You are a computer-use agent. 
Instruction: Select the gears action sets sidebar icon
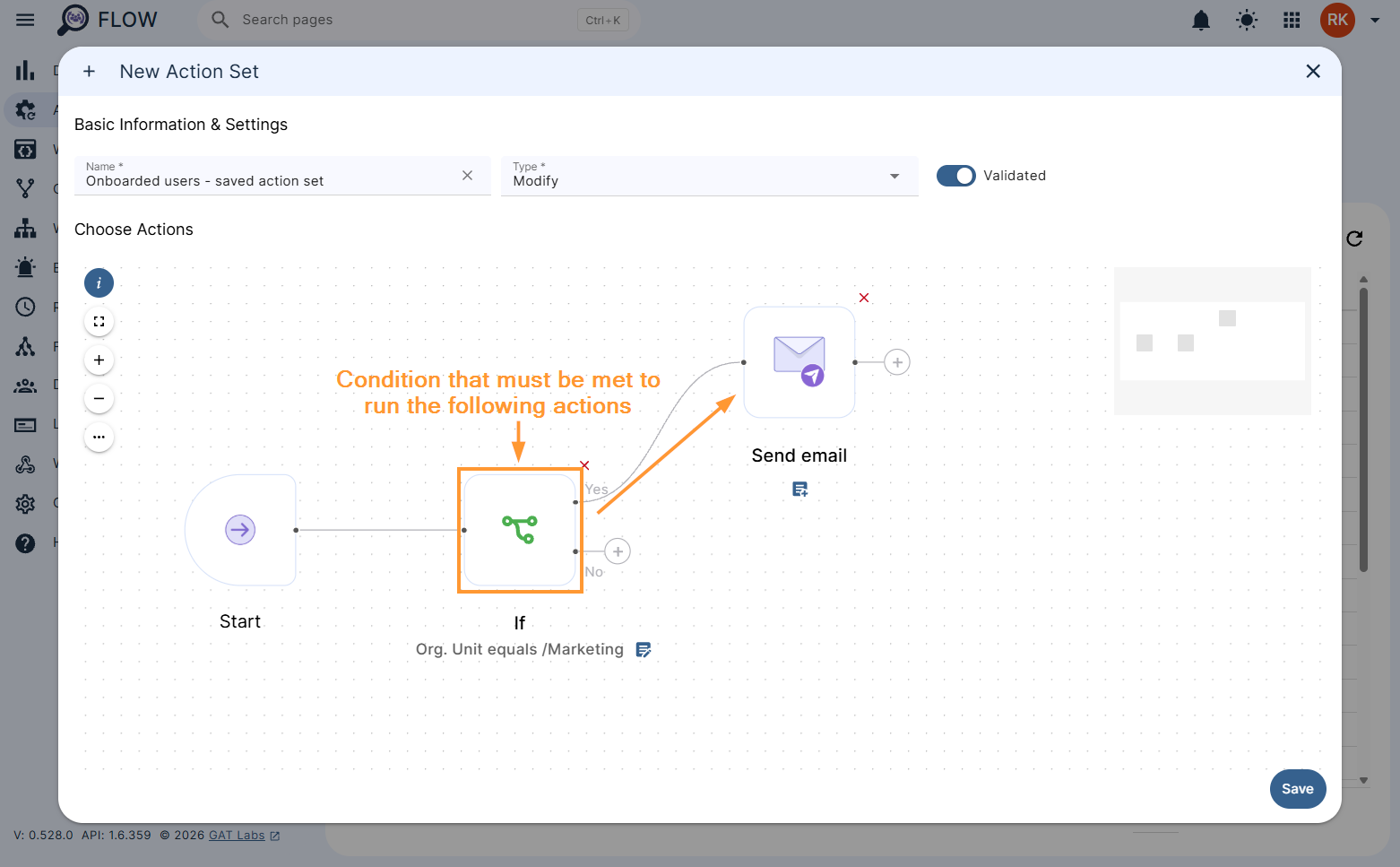tap(25, 109)
